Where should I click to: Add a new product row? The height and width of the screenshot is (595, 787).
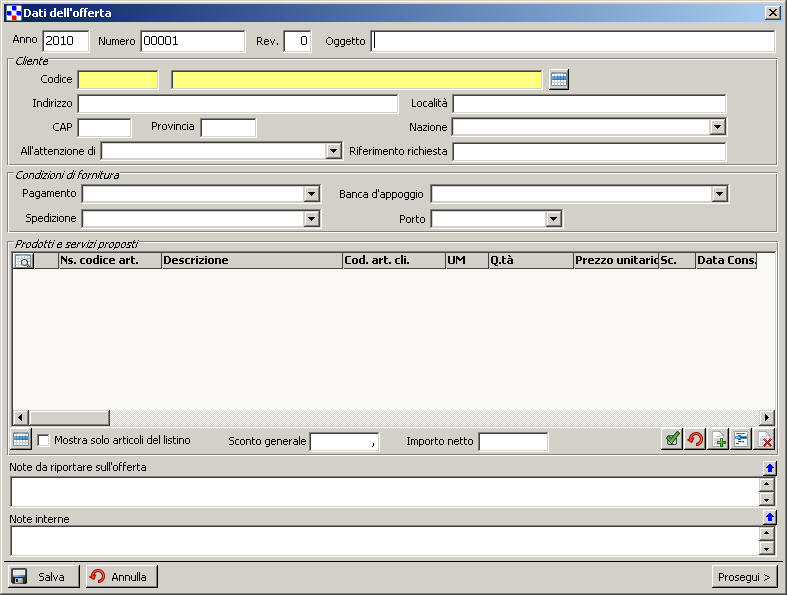pos(718,440)
